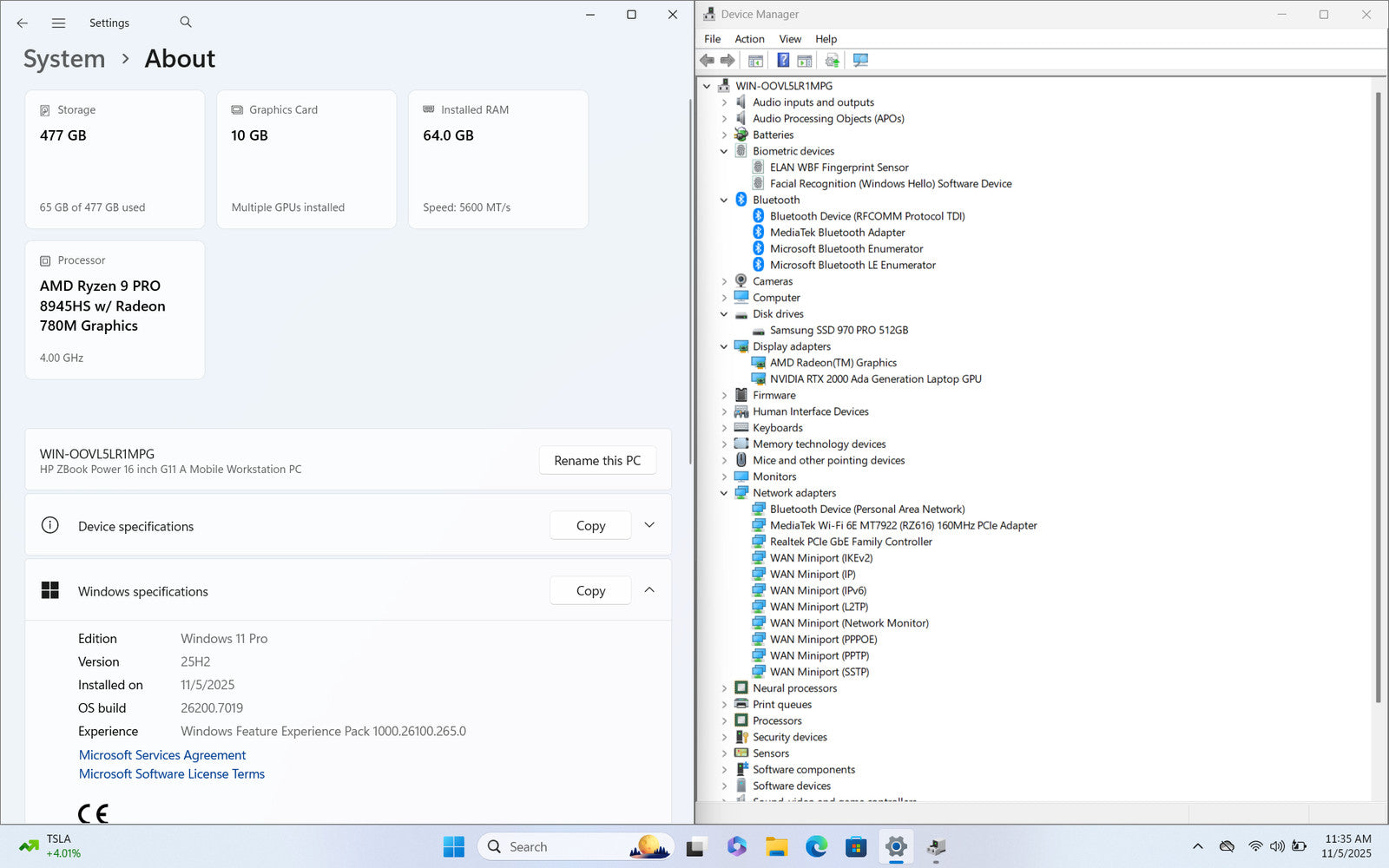Open Microsoft Edge from the taskbar

click(x=816, y=846)
